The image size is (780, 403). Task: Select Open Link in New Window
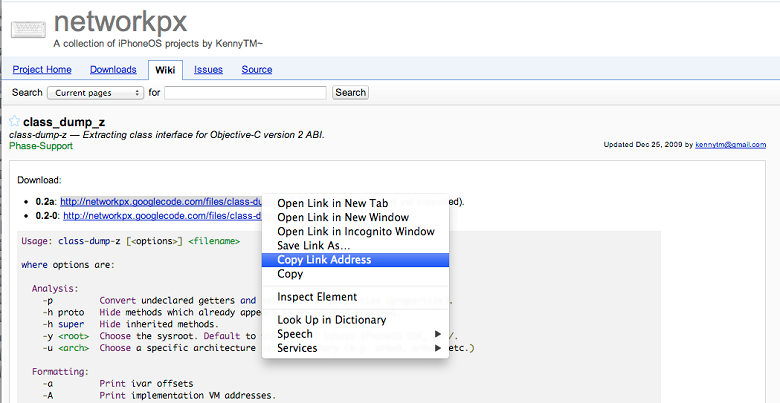point(341,217)
